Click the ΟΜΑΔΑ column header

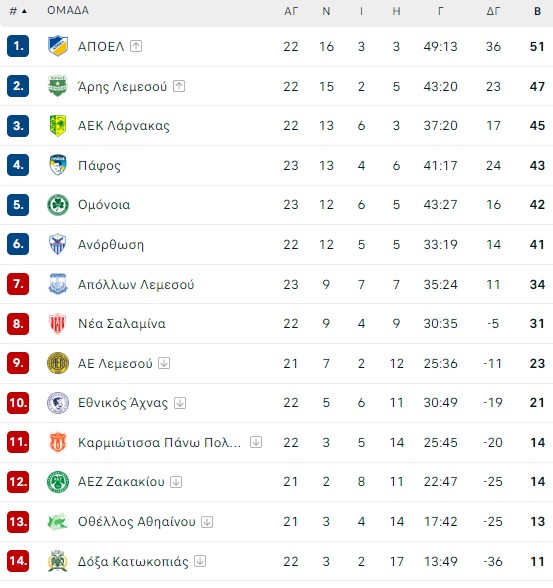pos(68,10)
